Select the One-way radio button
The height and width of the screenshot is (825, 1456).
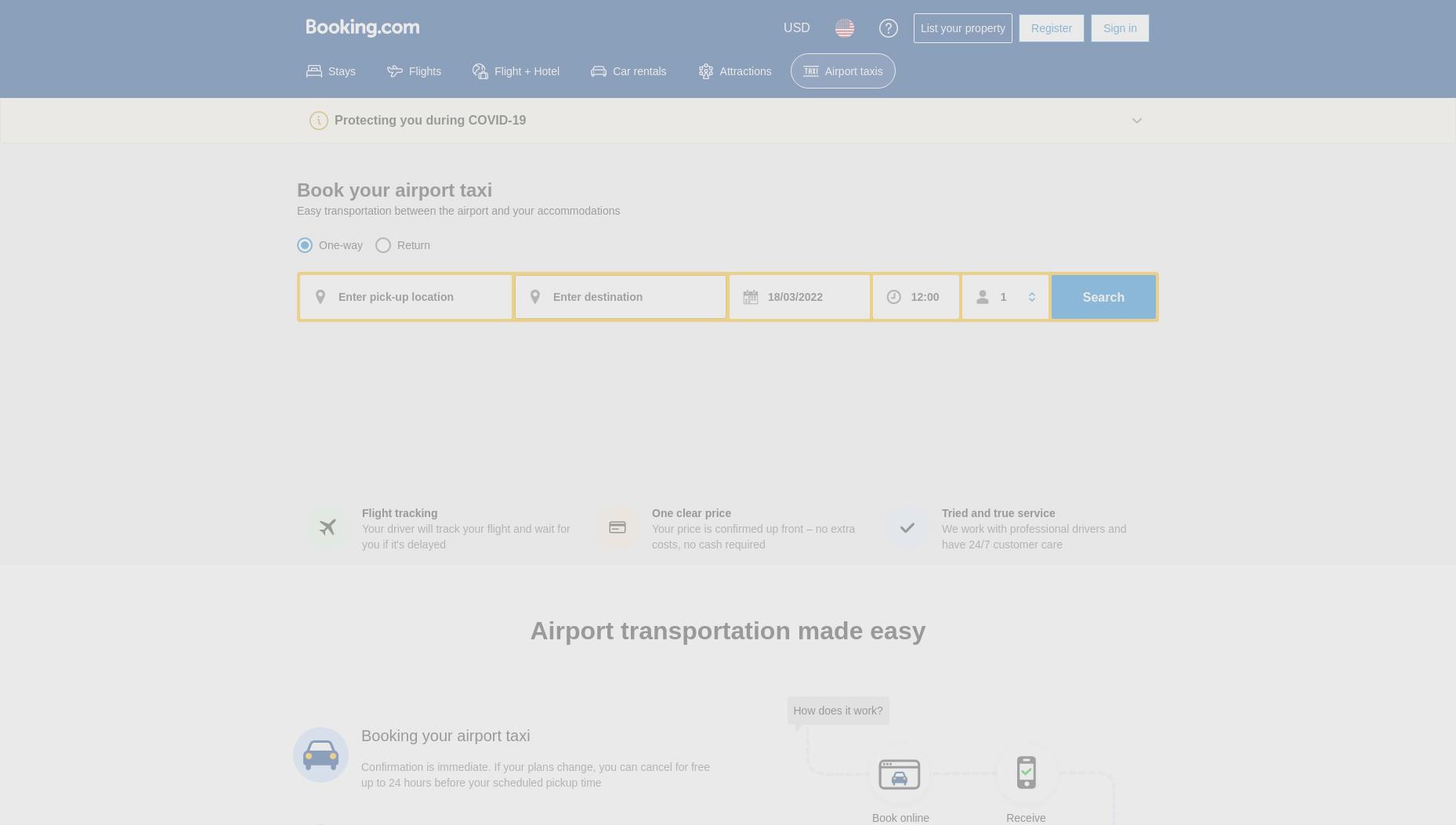(x=305, y=245)
